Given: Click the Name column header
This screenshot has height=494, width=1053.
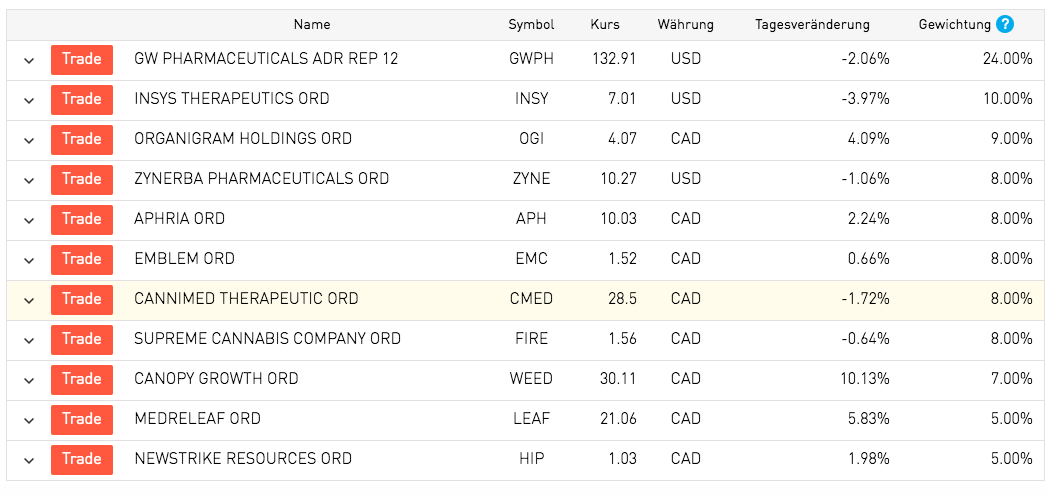Looking at the screenshot, I should (312, 25).
